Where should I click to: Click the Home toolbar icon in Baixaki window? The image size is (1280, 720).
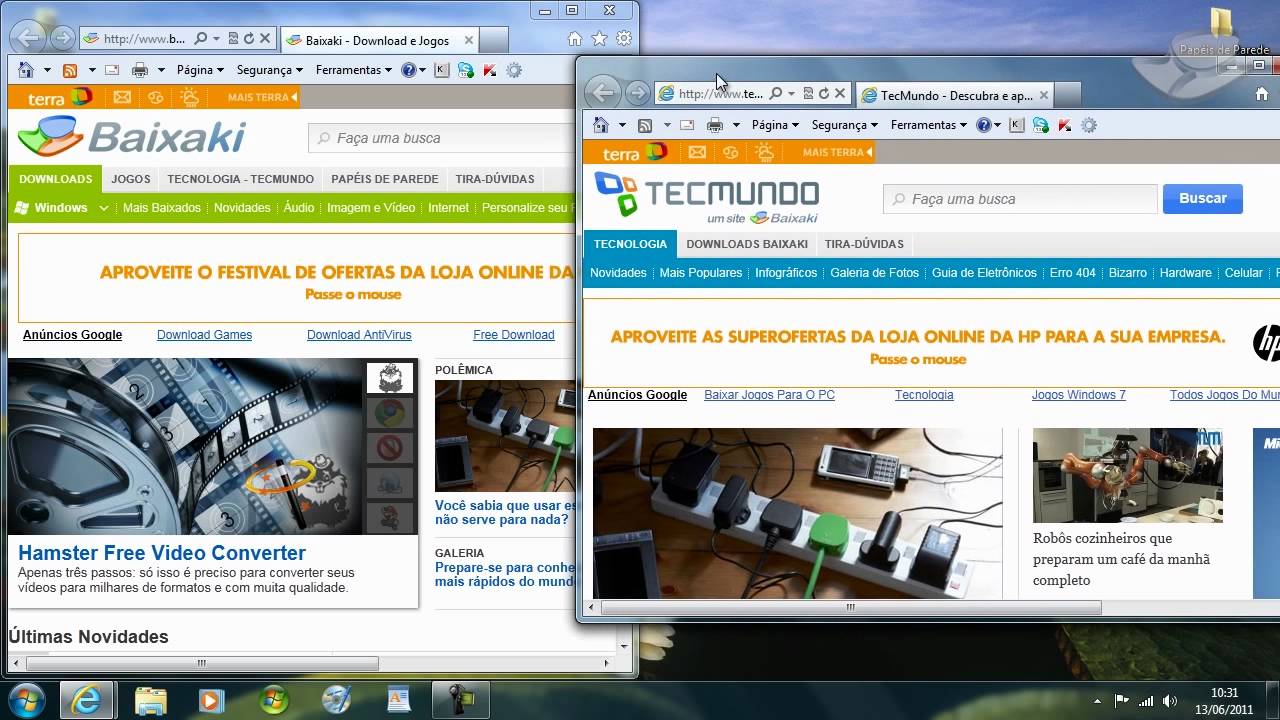pyautogui.click(x=26, y=70)
